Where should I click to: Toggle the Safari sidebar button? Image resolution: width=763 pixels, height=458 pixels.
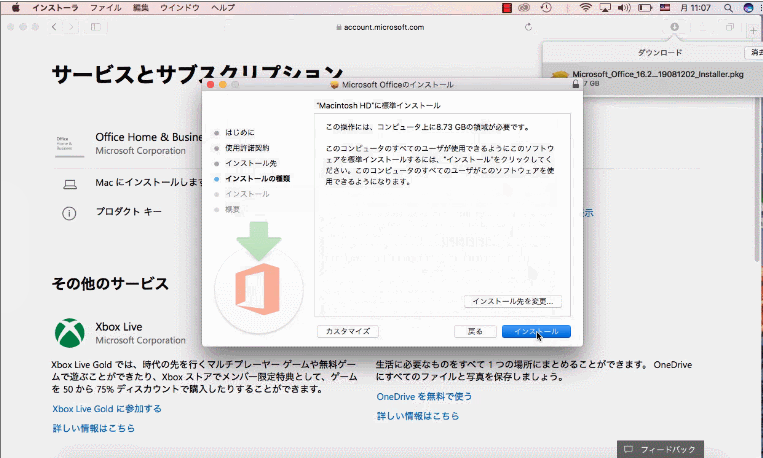coord(96,27)
